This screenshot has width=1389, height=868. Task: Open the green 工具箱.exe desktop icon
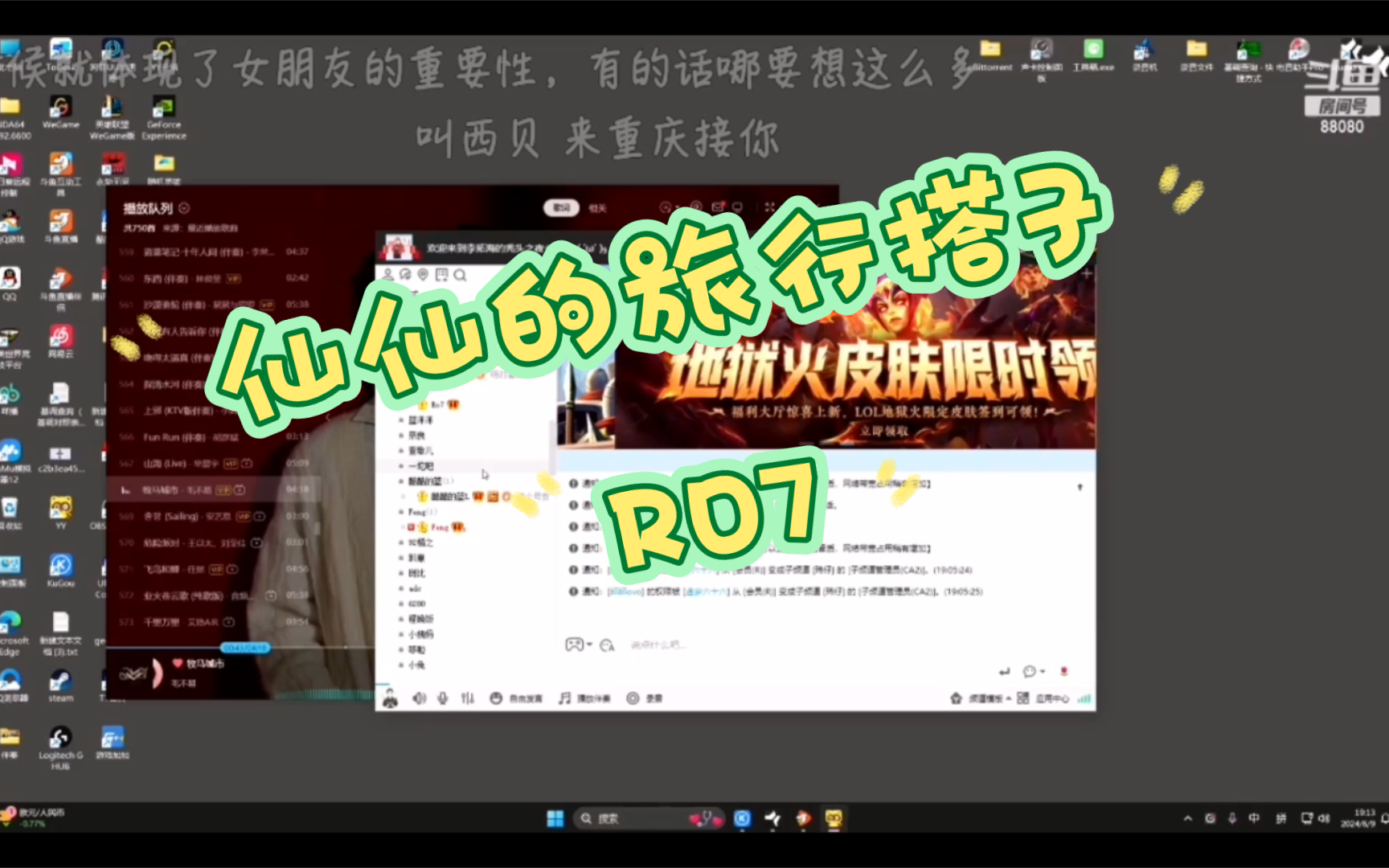tap(1093, 56)
